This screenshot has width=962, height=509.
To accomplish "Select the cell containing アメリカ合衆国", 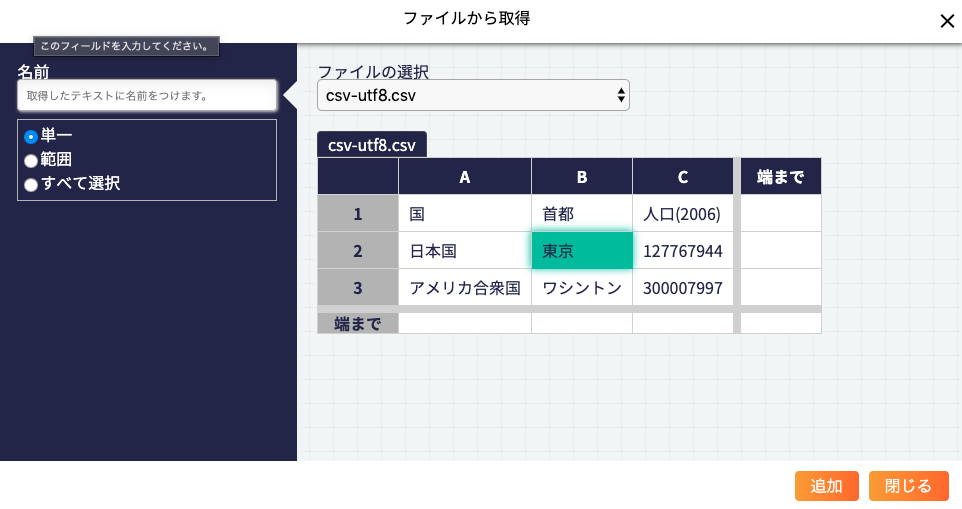I will (464, 287).
